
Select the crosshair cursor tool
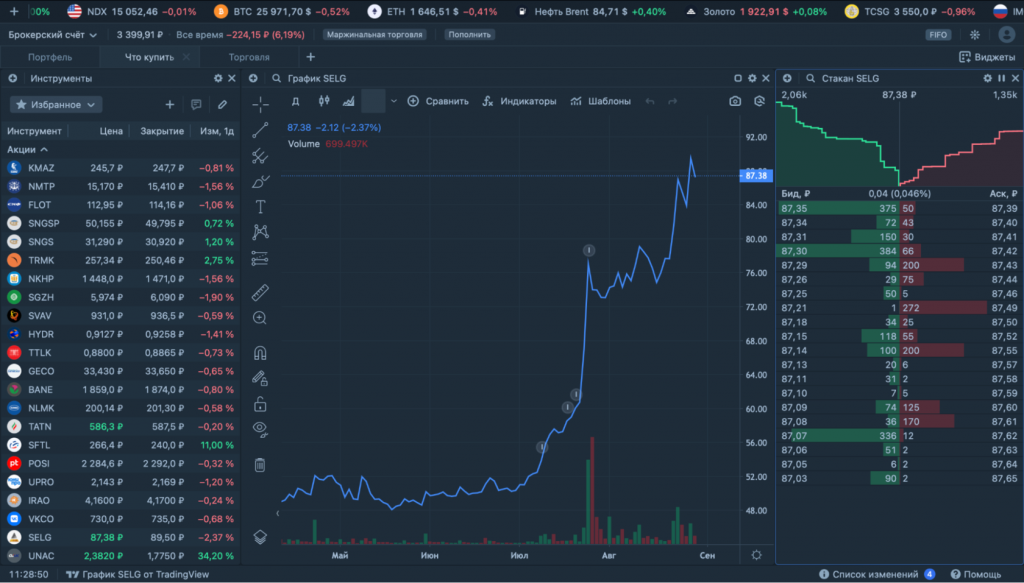point(260,104)
